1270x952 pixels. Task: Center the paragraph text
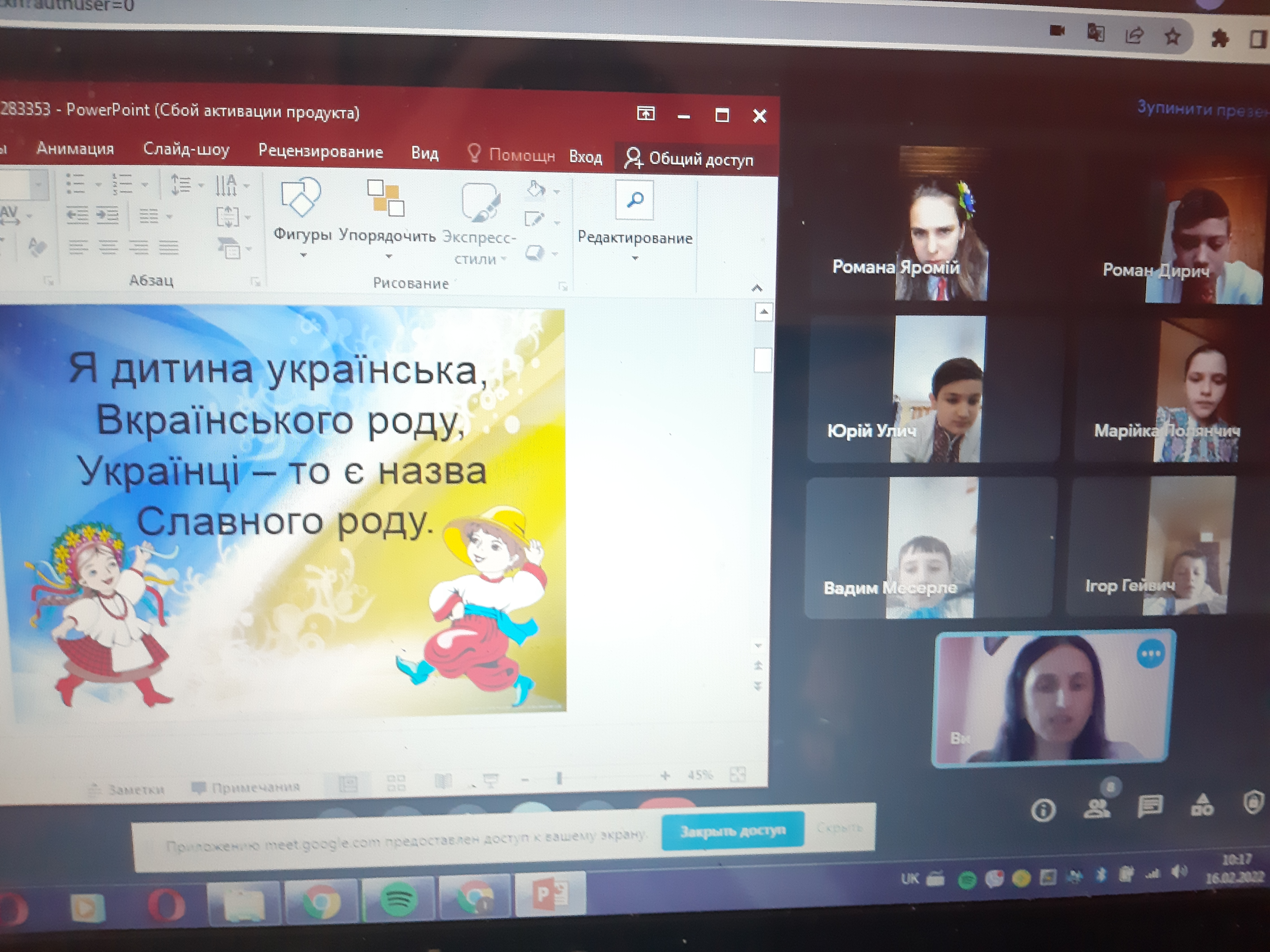[109, 247]
